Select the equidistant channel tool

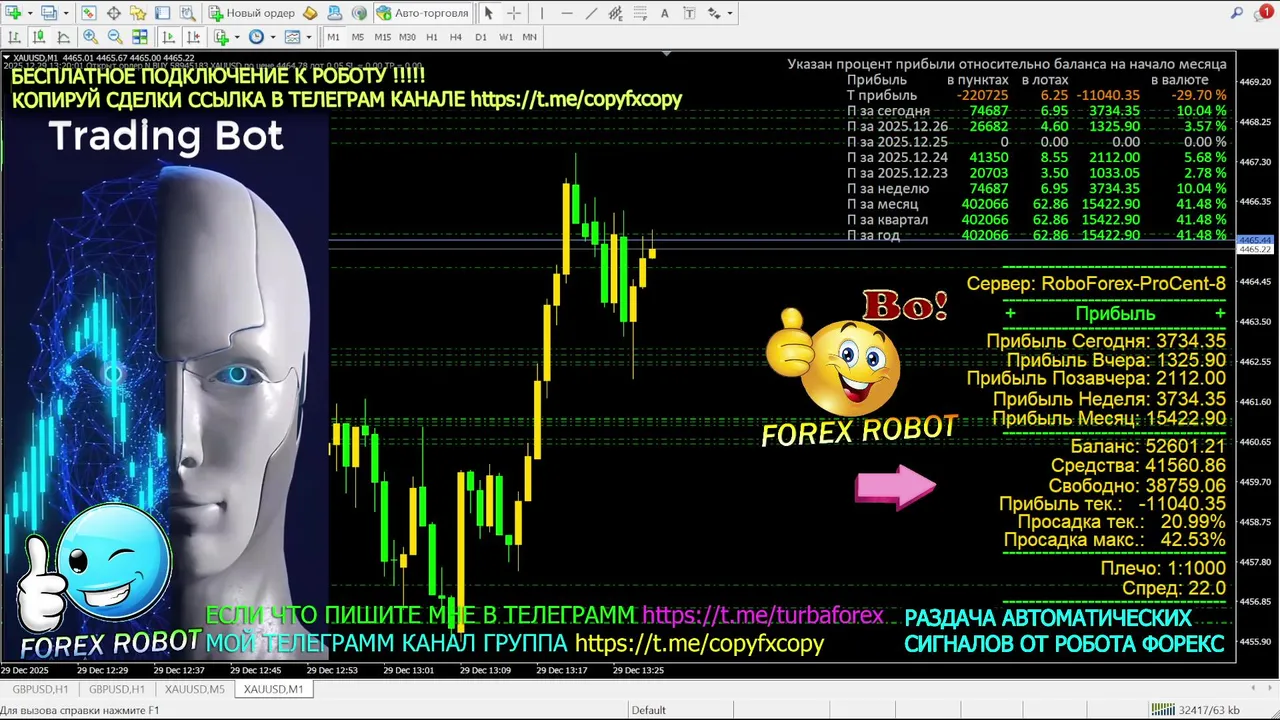616,13
